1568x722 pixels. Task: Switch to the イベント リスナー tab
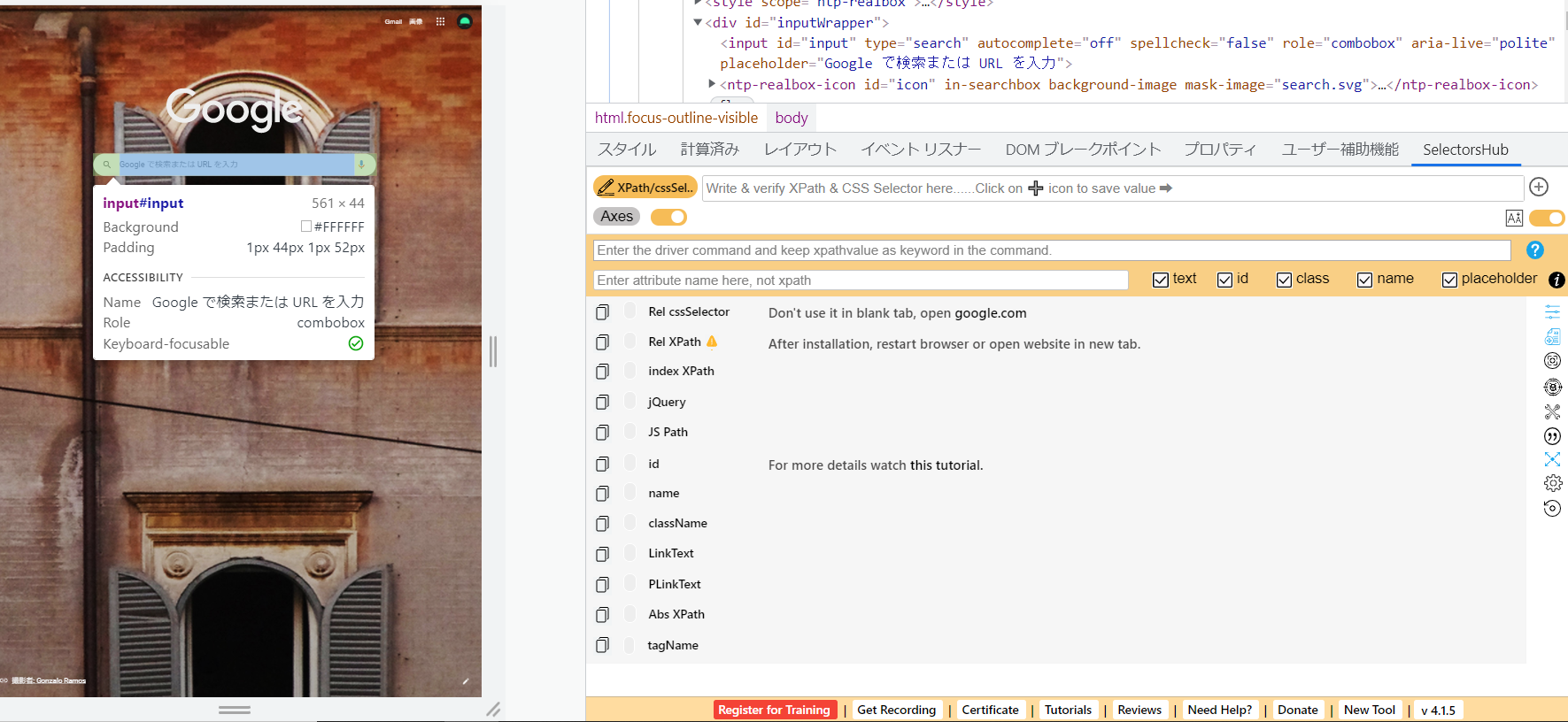(921, 150)
